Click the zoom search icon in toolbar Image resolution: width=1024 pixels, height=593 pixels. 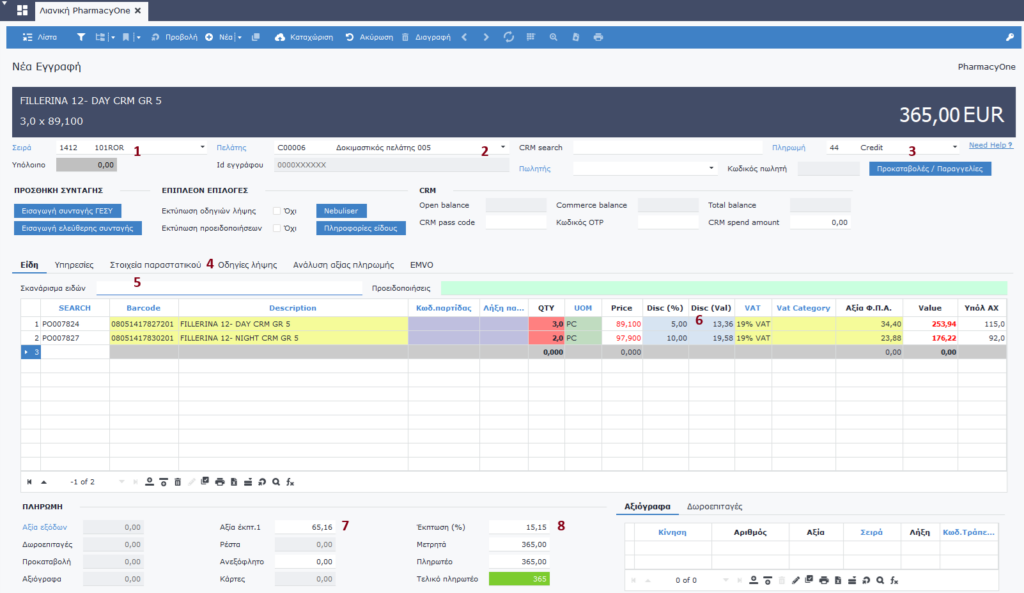[553, 37]
